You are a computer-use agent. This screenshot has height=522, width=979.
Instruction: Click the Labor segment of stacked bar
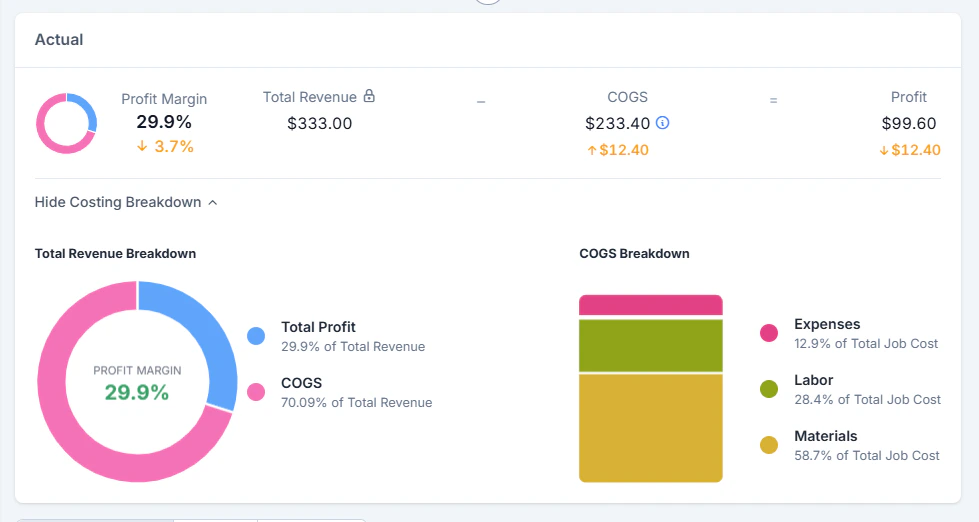click(651, 346)
